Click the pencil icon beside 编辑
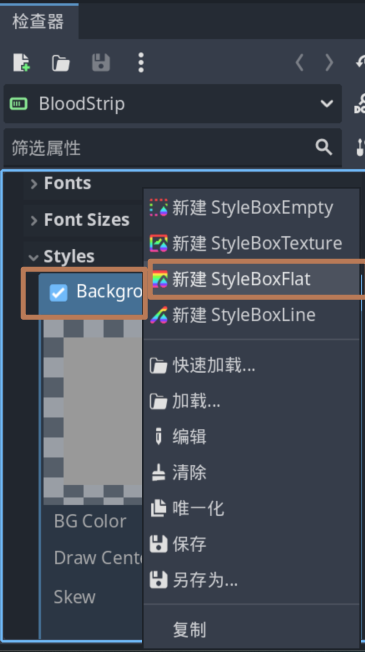This screenshot has height=652, width=365. [158, 437]
